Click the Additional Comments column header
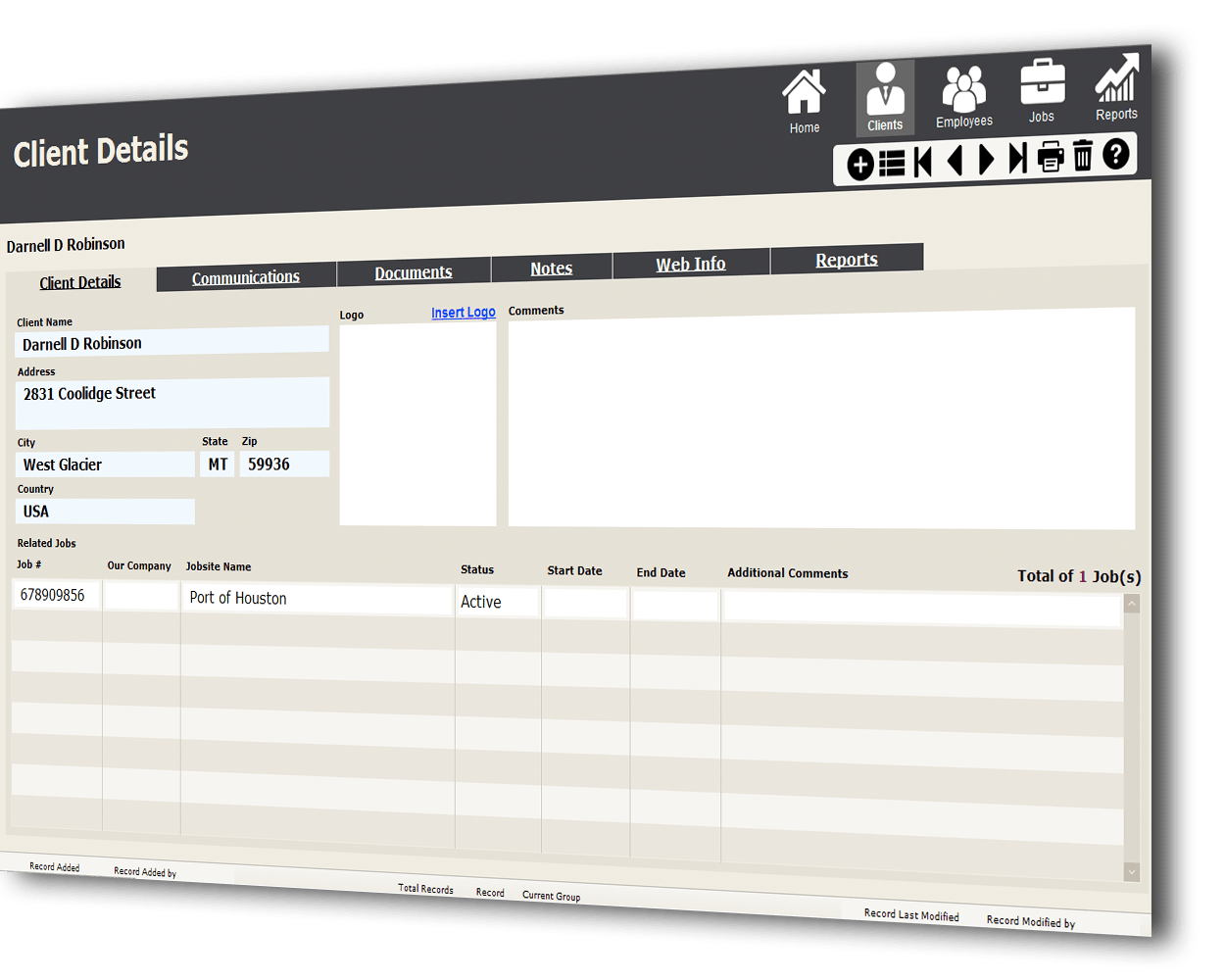 coord(788,573)
